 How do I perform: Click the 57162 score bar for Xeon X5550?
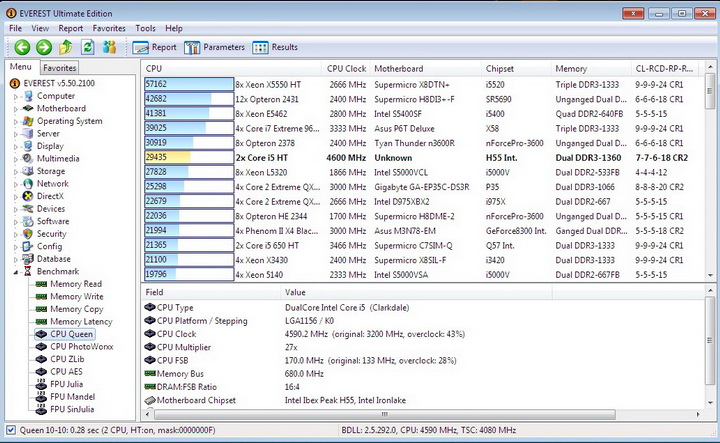pos(189,84)
